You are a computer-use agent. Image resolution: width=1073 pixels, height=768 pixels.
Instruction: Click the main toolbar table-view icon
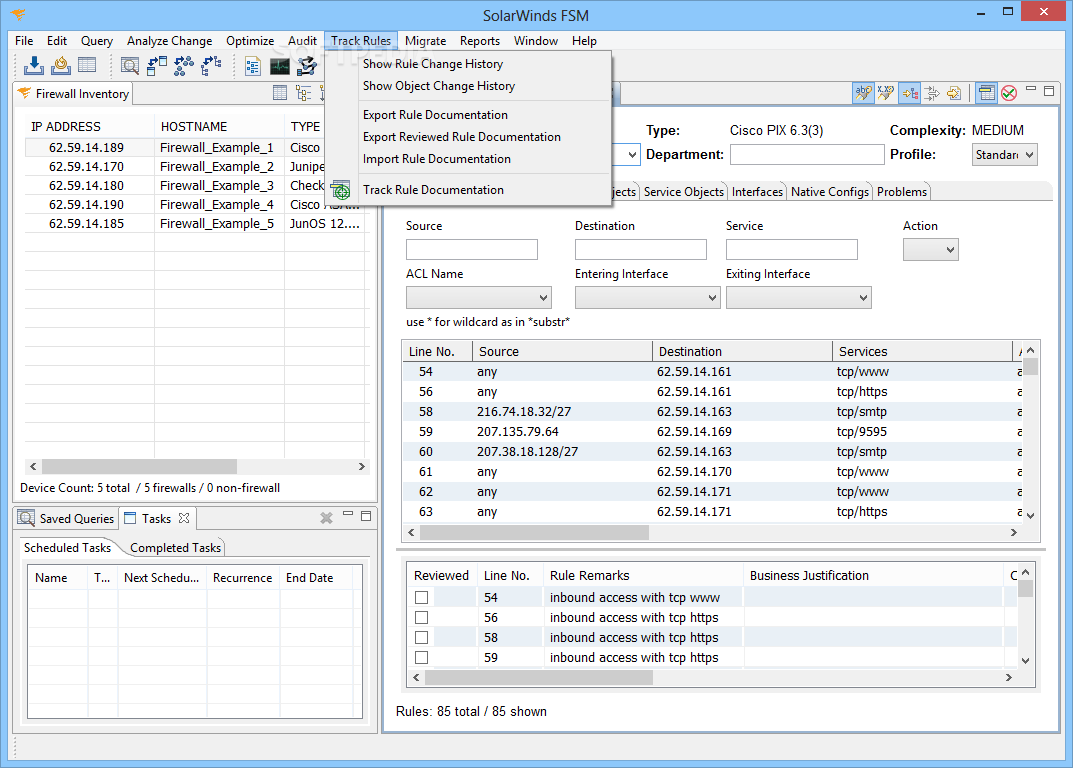tap(87, 66)
